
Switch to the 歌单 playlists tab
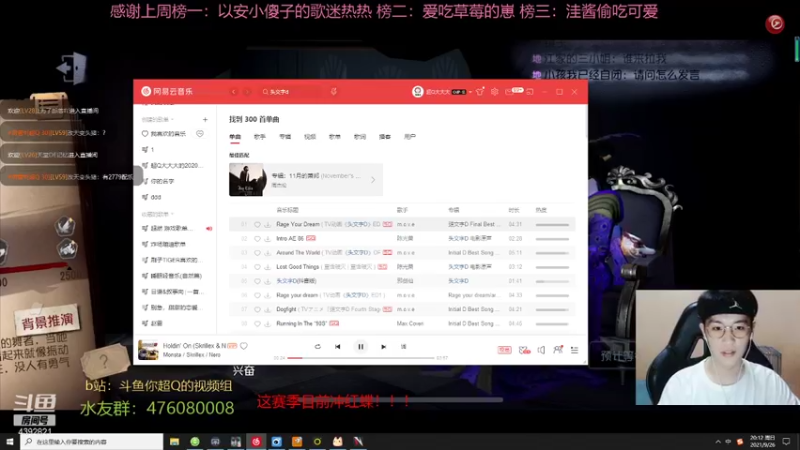click(x=335, y=137)
